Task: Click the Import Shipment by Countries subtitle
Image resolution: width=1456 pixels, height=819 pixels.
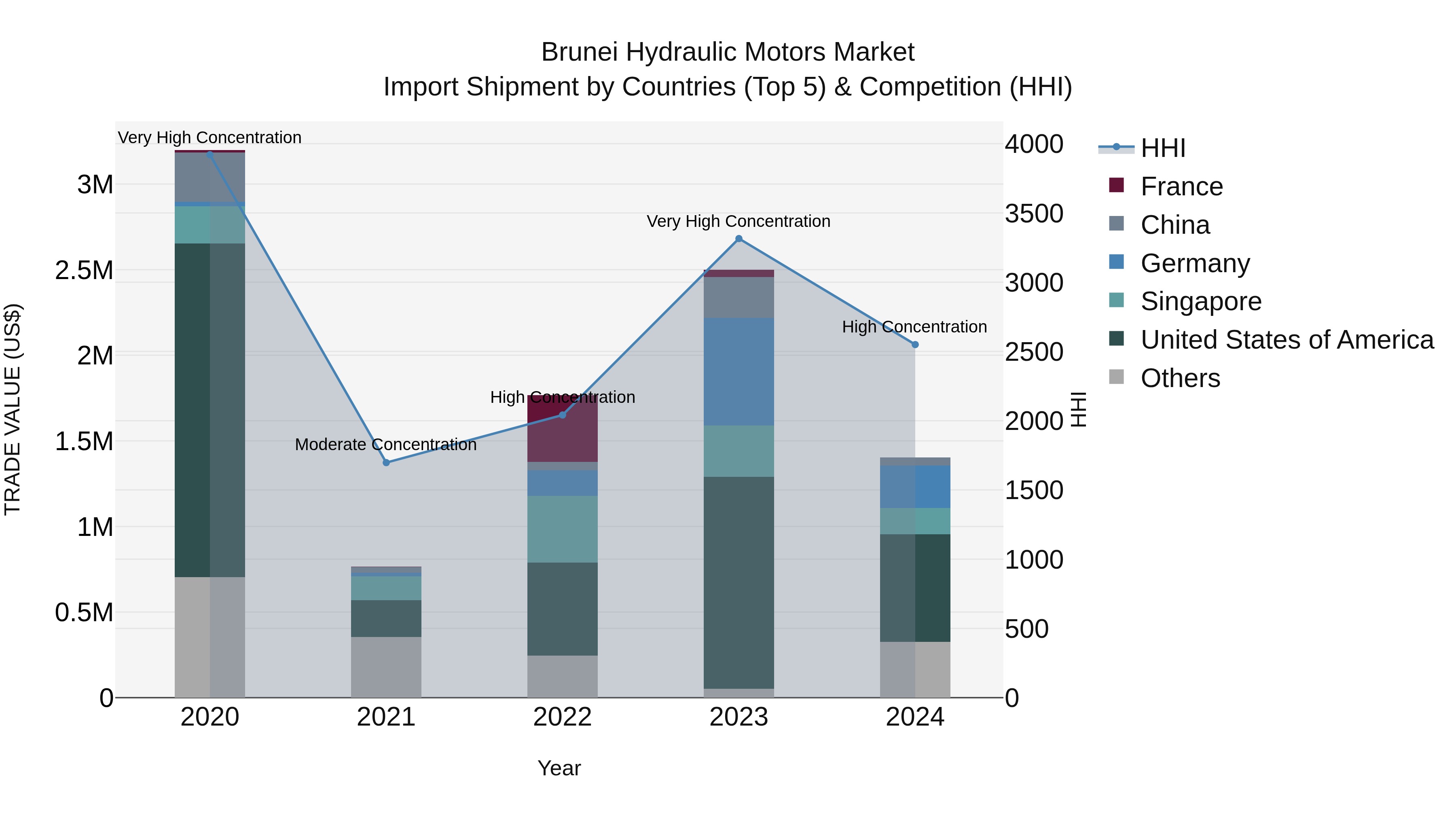Action: [728, 87]
